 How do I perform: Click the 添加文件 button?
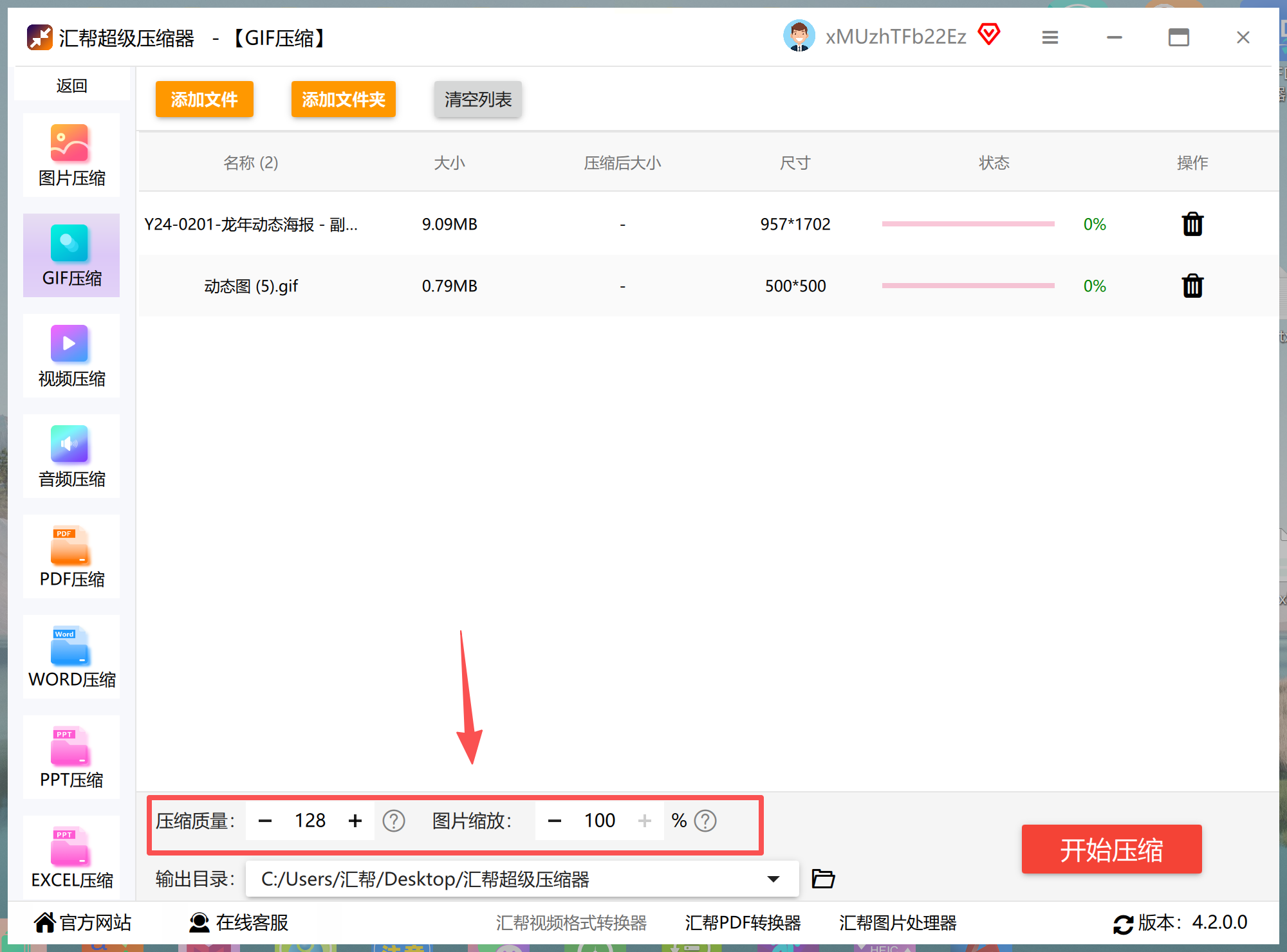click(204, 99)
